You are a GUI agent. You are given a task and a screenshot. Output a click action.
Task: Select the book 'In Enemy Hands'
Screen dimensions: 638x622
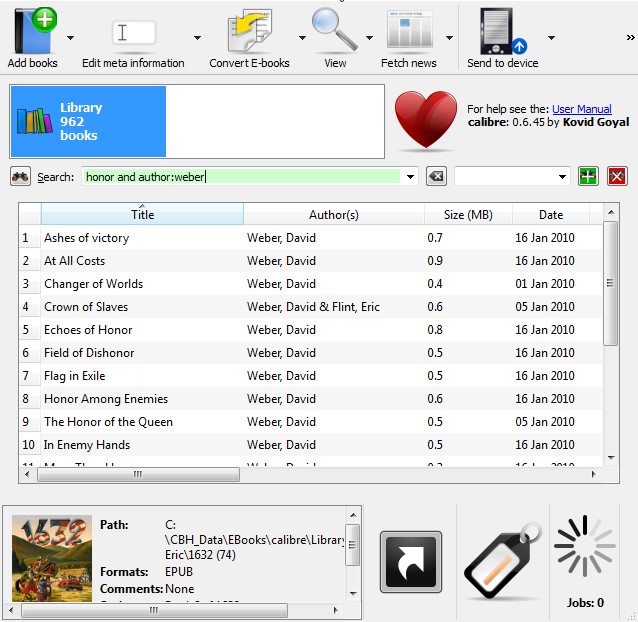click(x=87, y=445)
